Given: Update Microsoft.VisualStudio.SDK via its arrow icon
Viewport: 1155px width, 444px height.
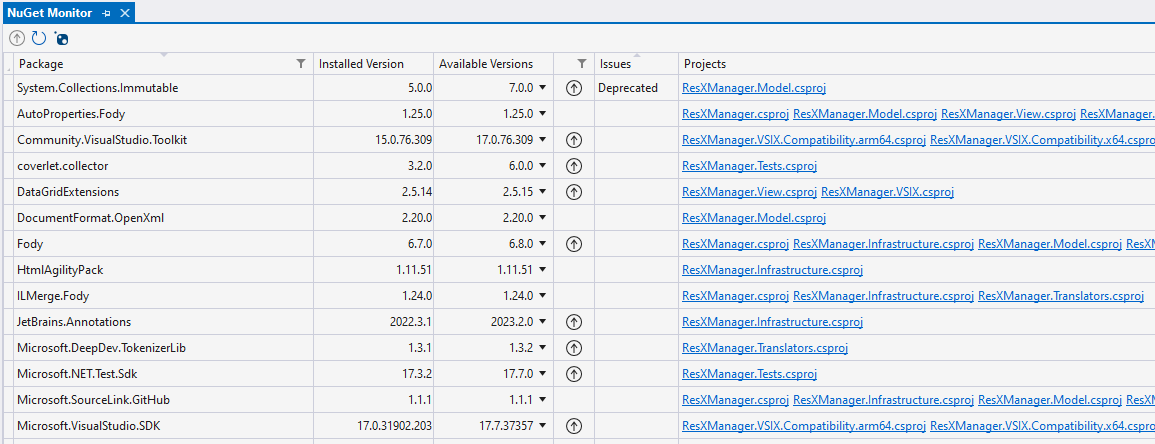Looking at the screenshot, I should pyautogui.click(x=574, y=426).
